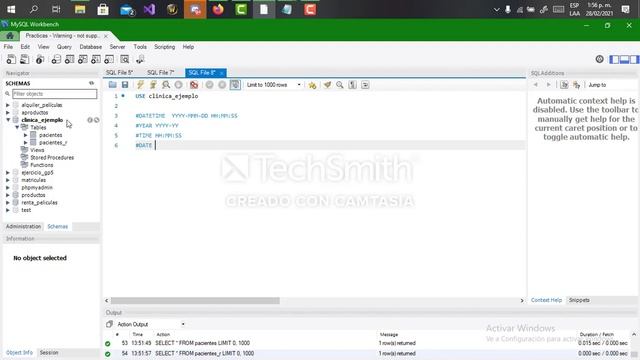Switch to the Administration tab
The width and height of the screenshot is (640, 360).
(23, 227)
